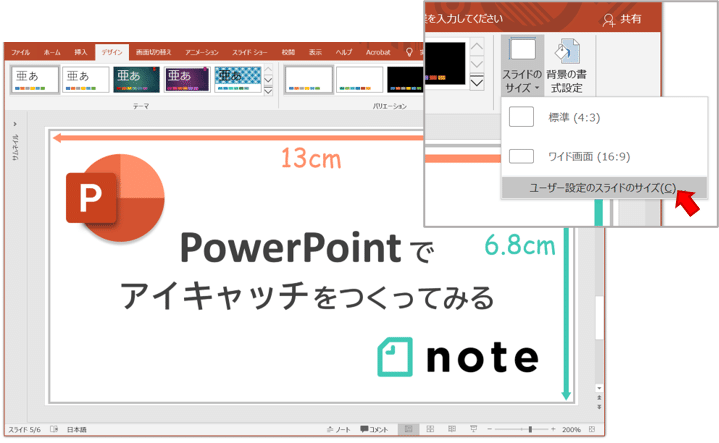Open the ファイル tab
Screen dimensions: 719x443
tap(21, 52)
